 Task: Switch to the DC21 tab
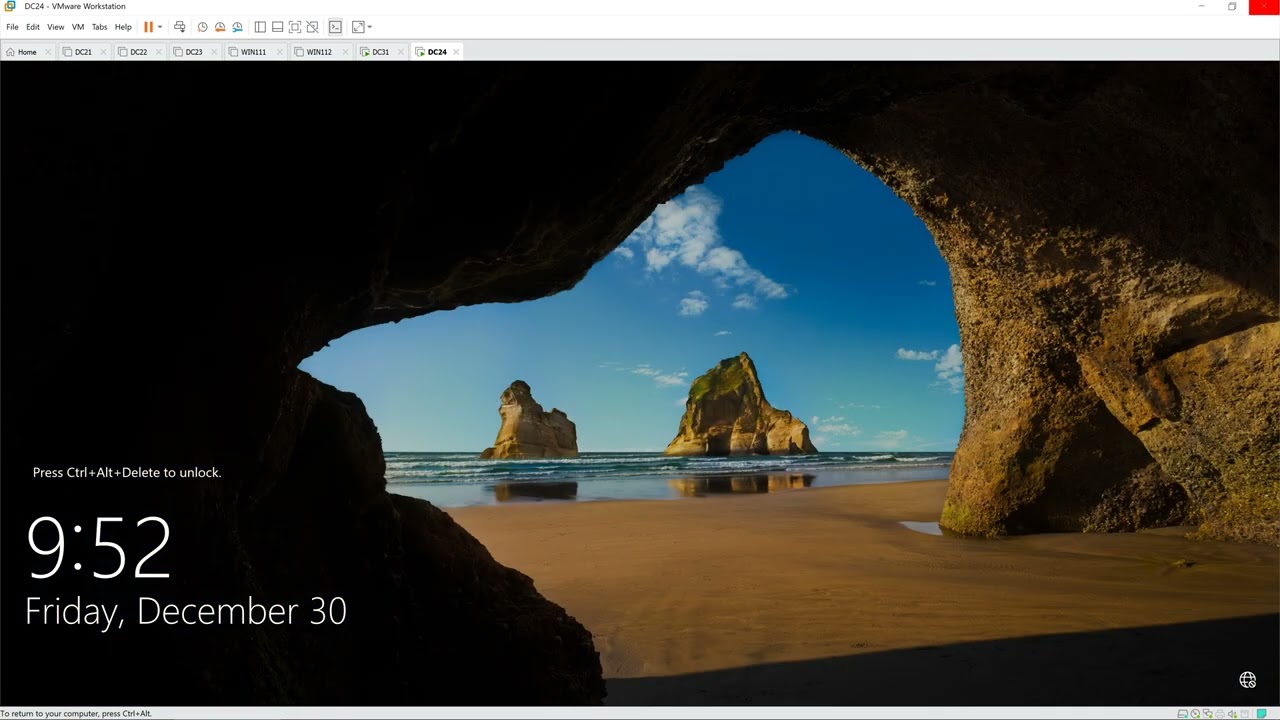coord(83,52)
